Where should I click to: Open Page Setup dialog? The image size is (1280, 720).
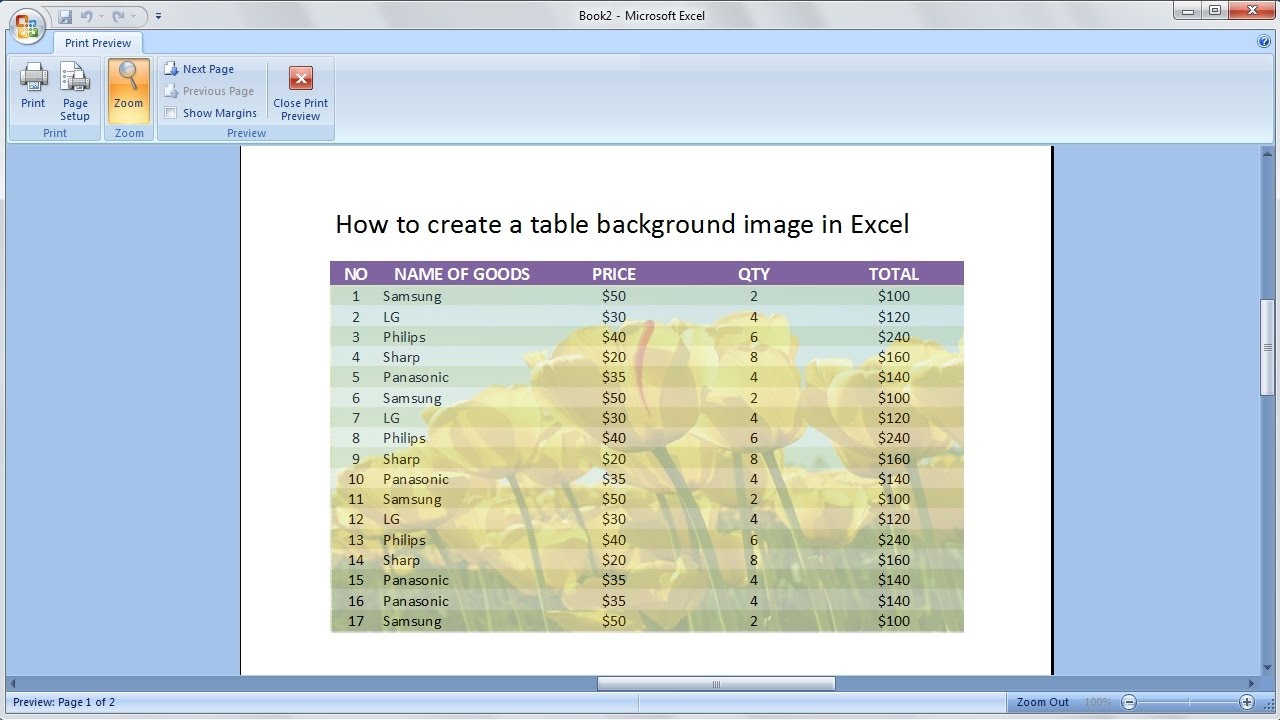point(75,92)
